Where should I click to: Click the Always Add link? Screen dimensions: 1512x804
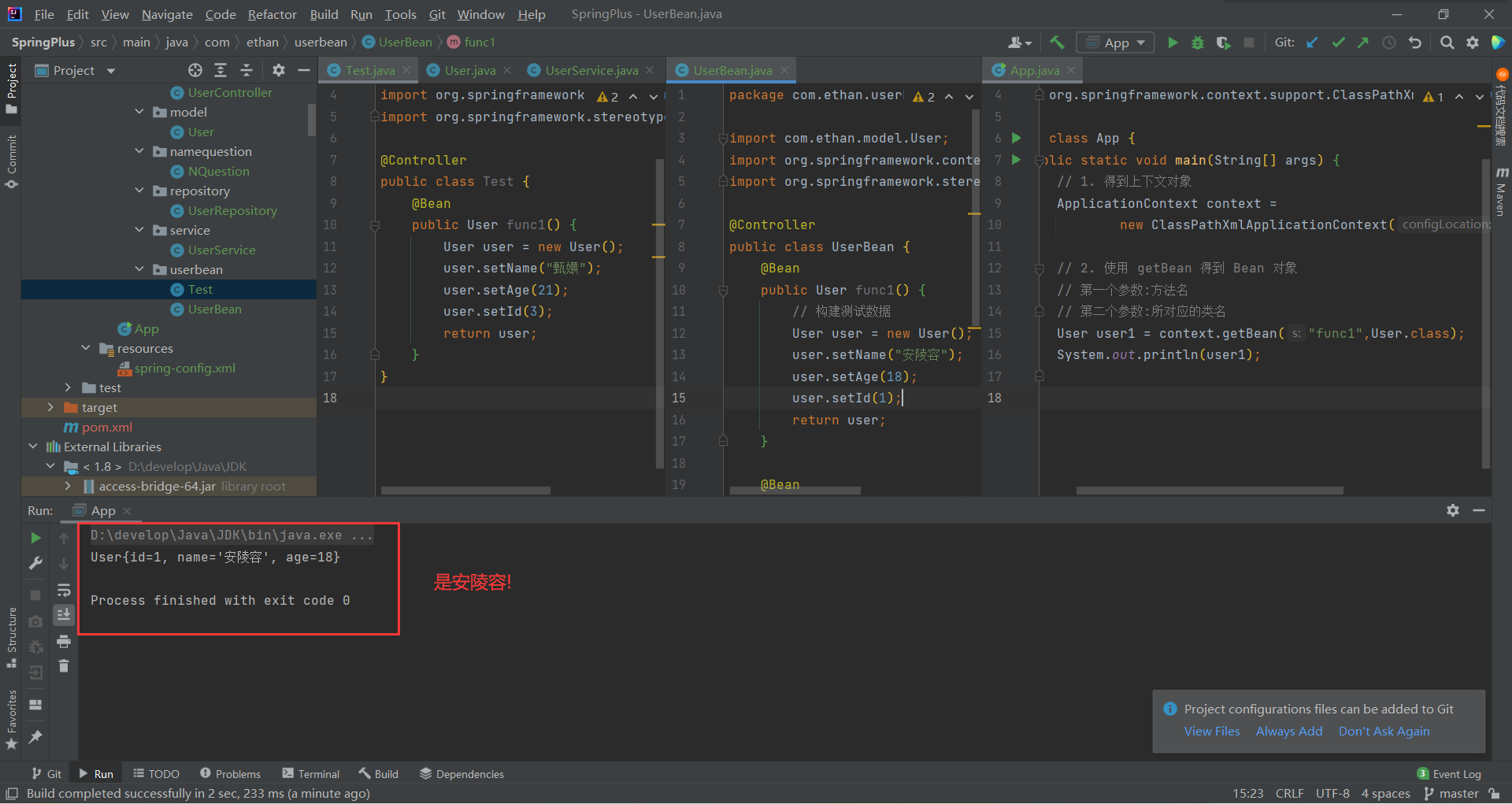[1289, 731]
